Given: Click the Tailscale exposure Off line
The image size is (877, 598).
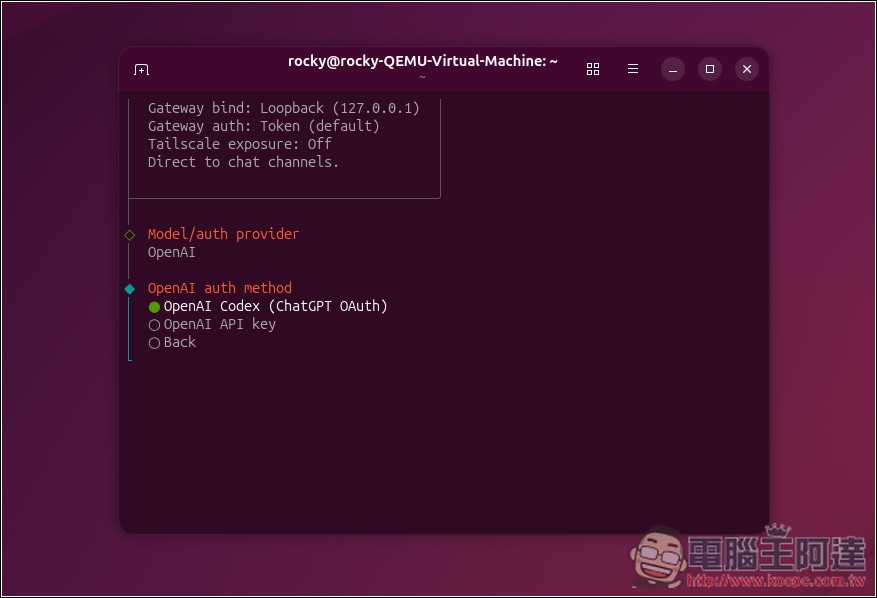Looking at the screenshot, I should 239,144.
